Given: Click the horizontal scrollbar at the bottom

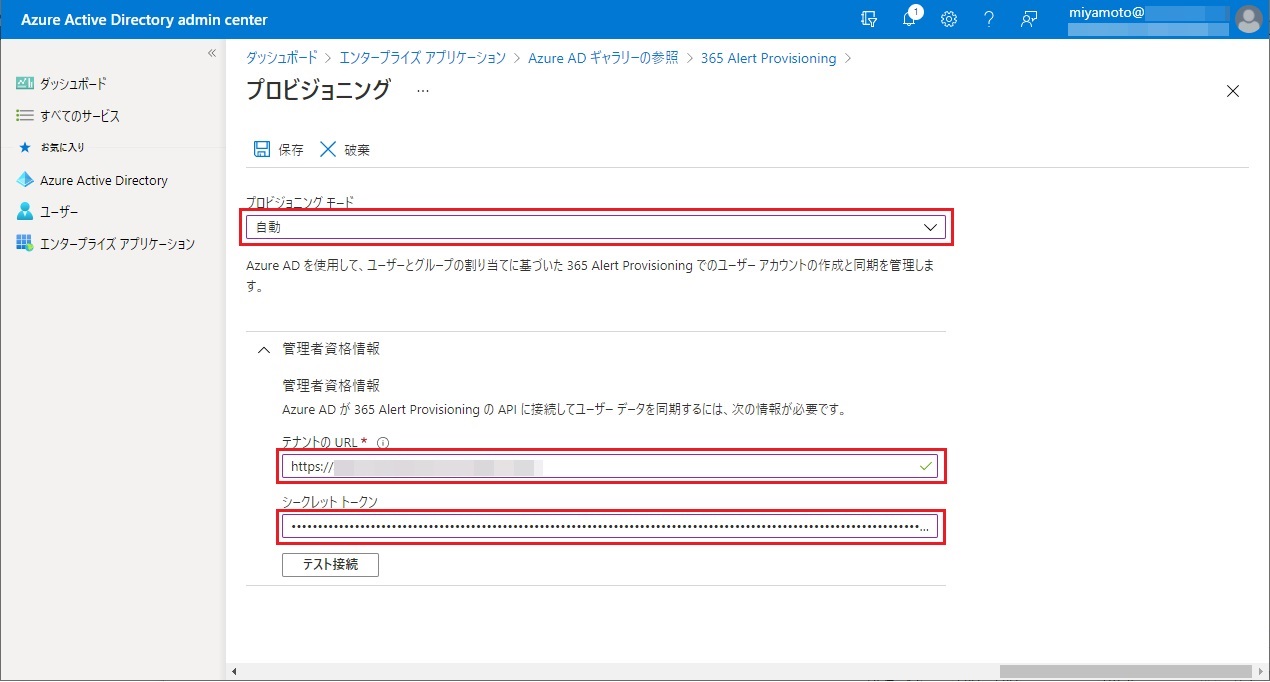Looking at the screenshot, I should [1124, 671].
